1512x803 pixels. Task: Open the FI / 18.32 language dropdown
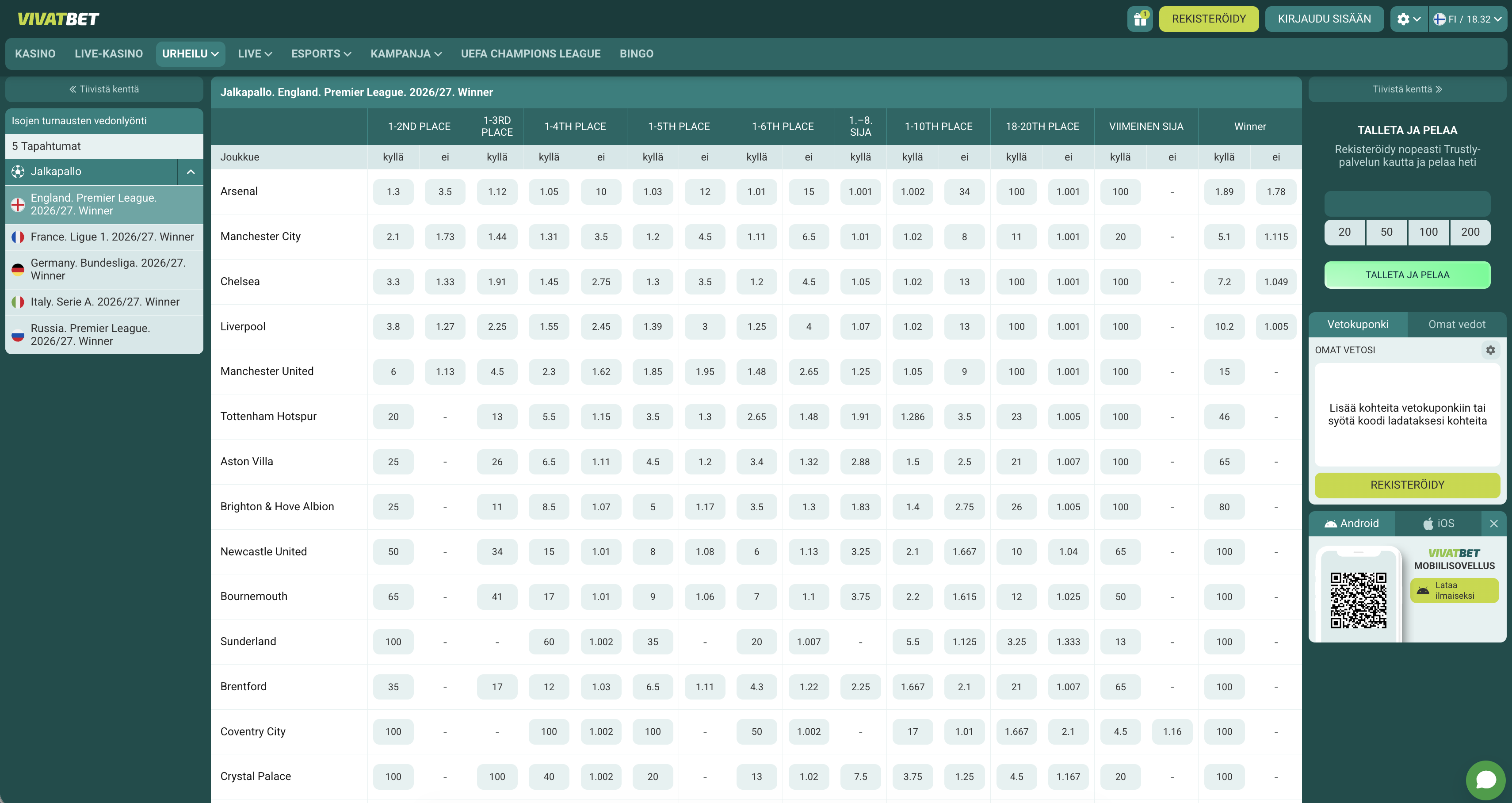point(1468,19)
